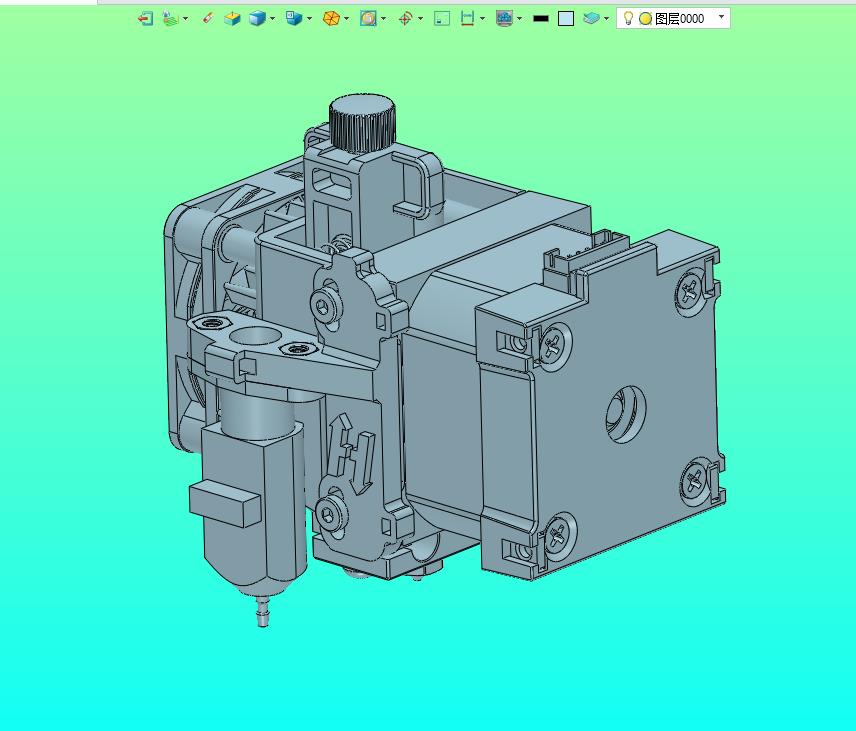
Task: Click the nozzle tip of the model
Action: pyautogui.click(x=263, y=612)
